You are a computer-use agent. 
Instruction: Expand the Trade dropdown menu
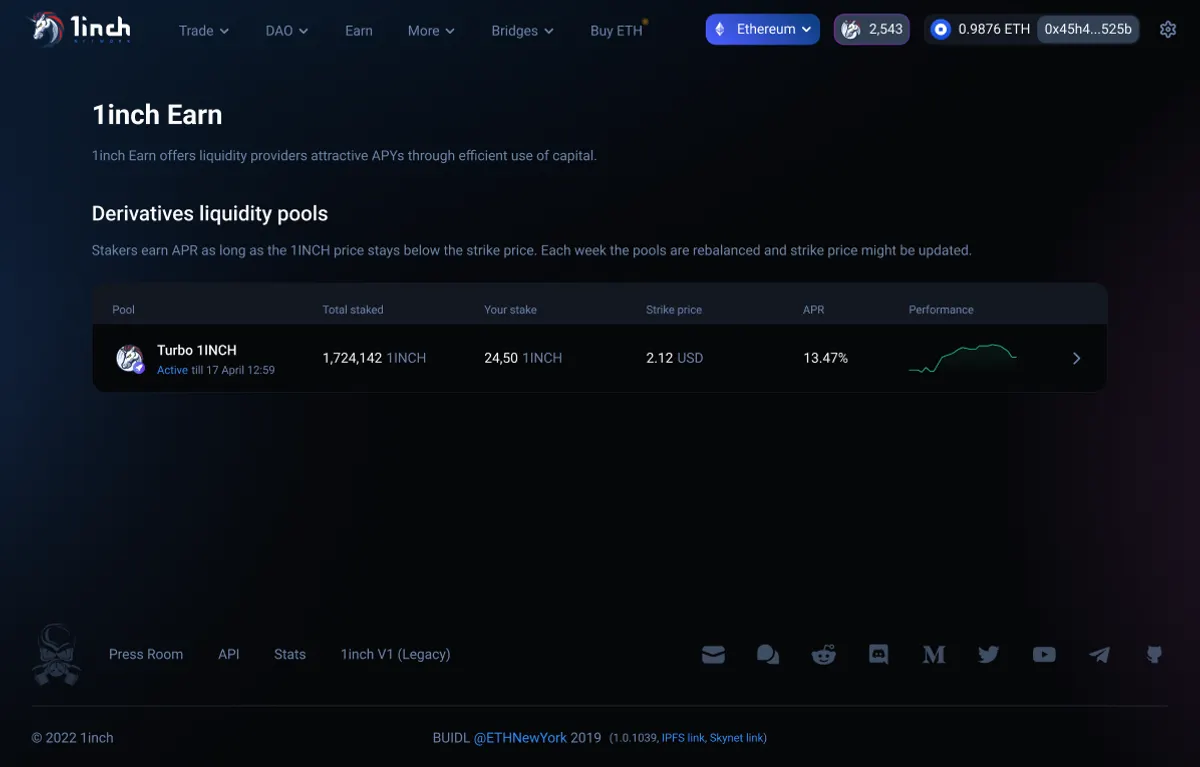pos(204,30)
